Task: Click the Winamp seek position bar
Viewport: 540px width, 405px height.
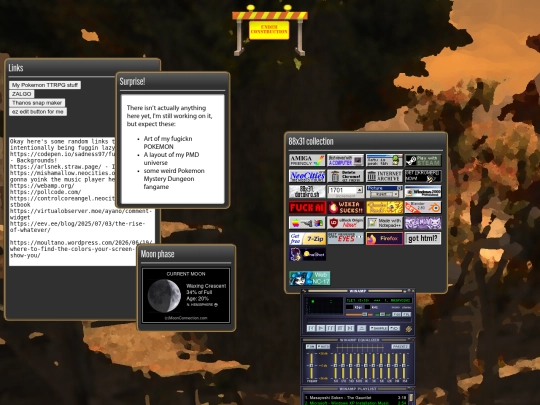Action: pyautogui.click(x=359, y=320)
